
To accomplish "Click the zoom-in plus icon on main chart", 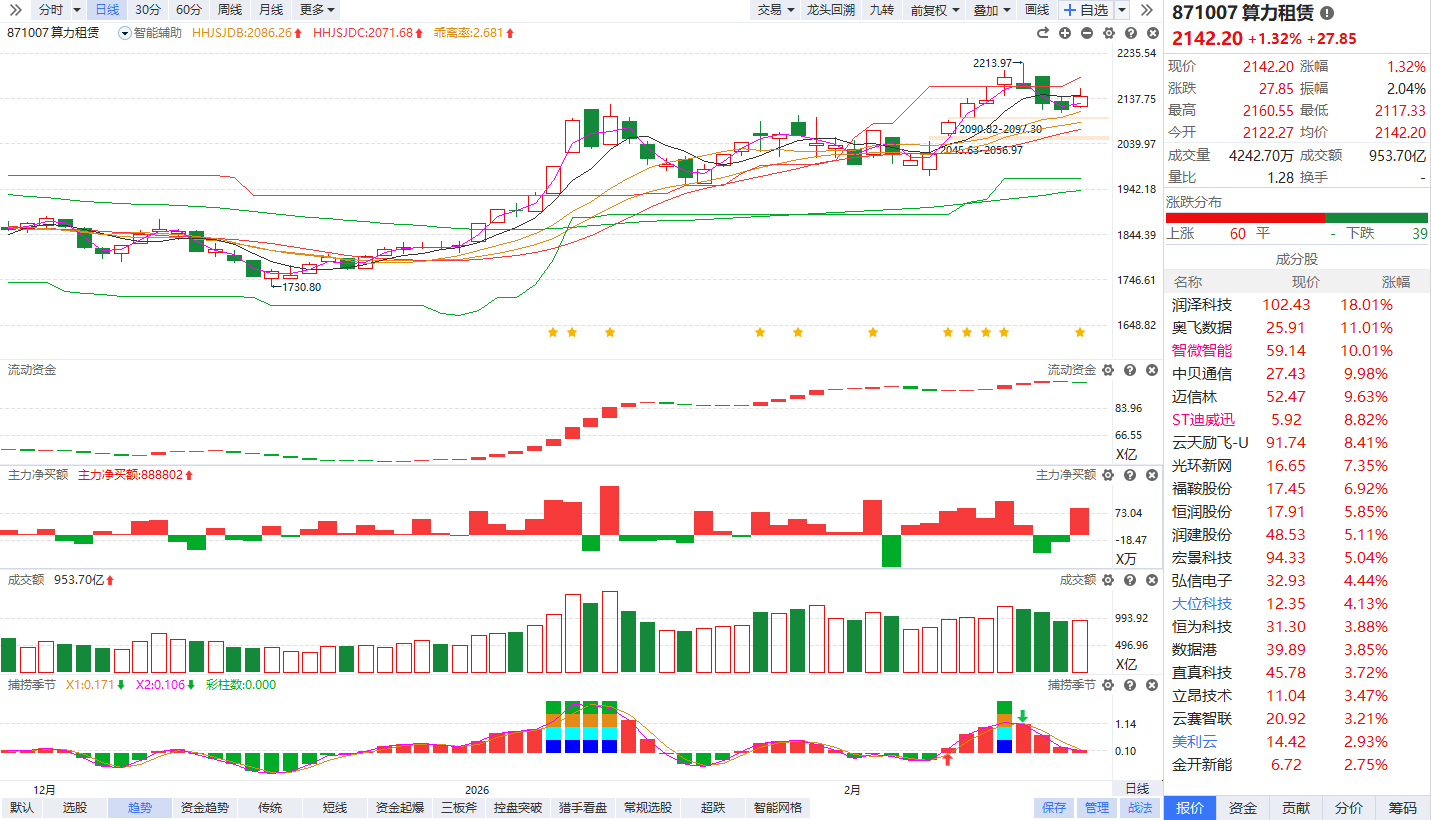I will (x=1065, y=33).
